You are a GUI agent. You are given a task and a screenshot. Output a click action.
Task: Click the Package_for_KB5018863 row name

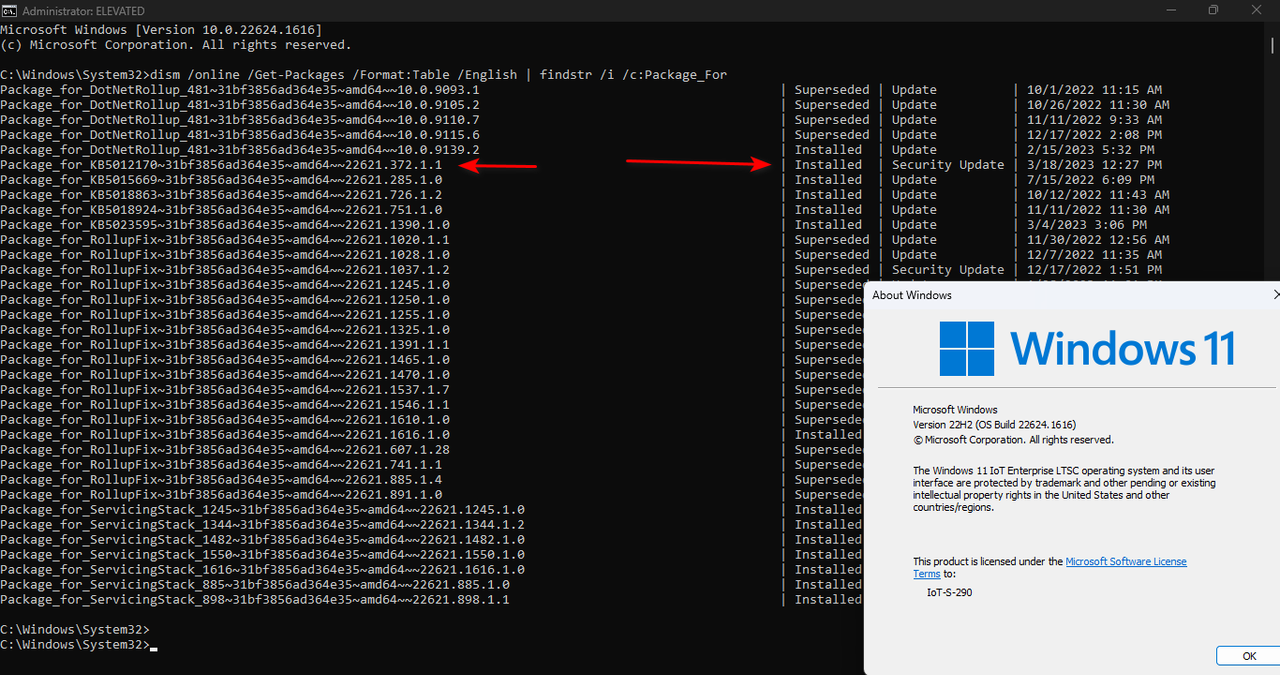(221, 195)
